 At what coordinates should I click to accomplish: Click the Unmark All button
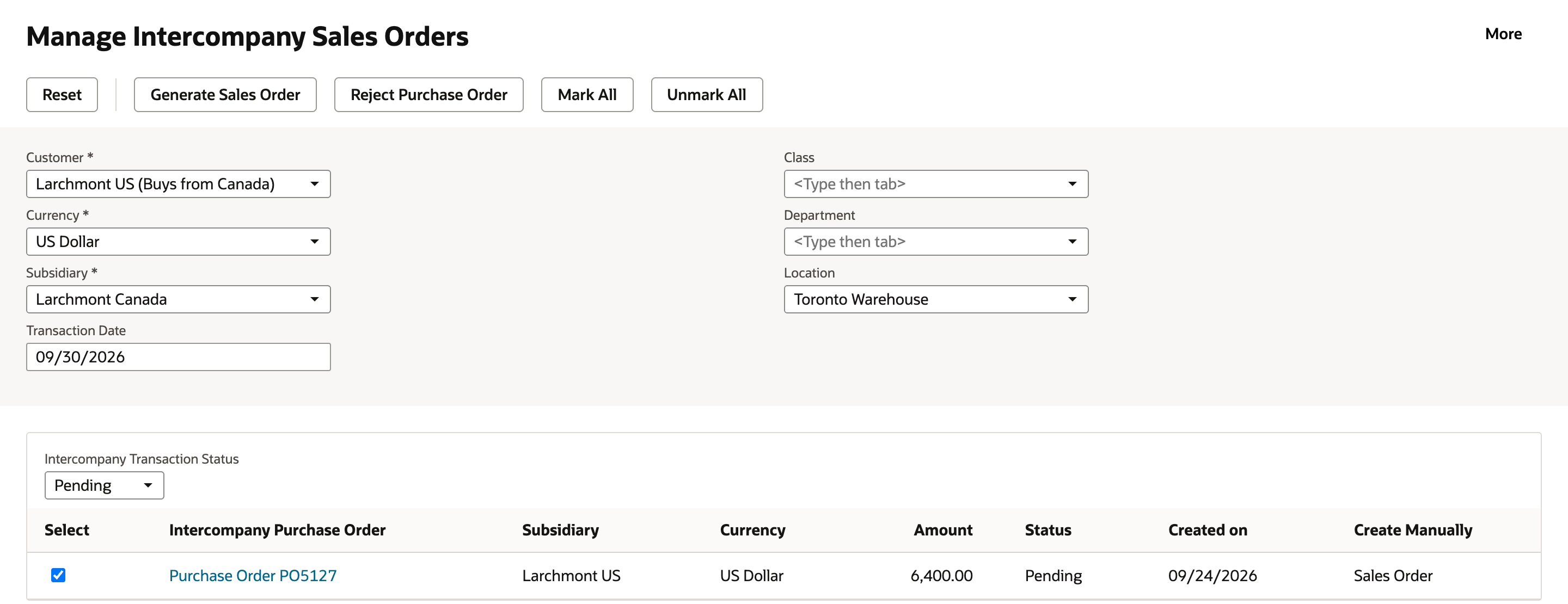(x=706, y=94)
